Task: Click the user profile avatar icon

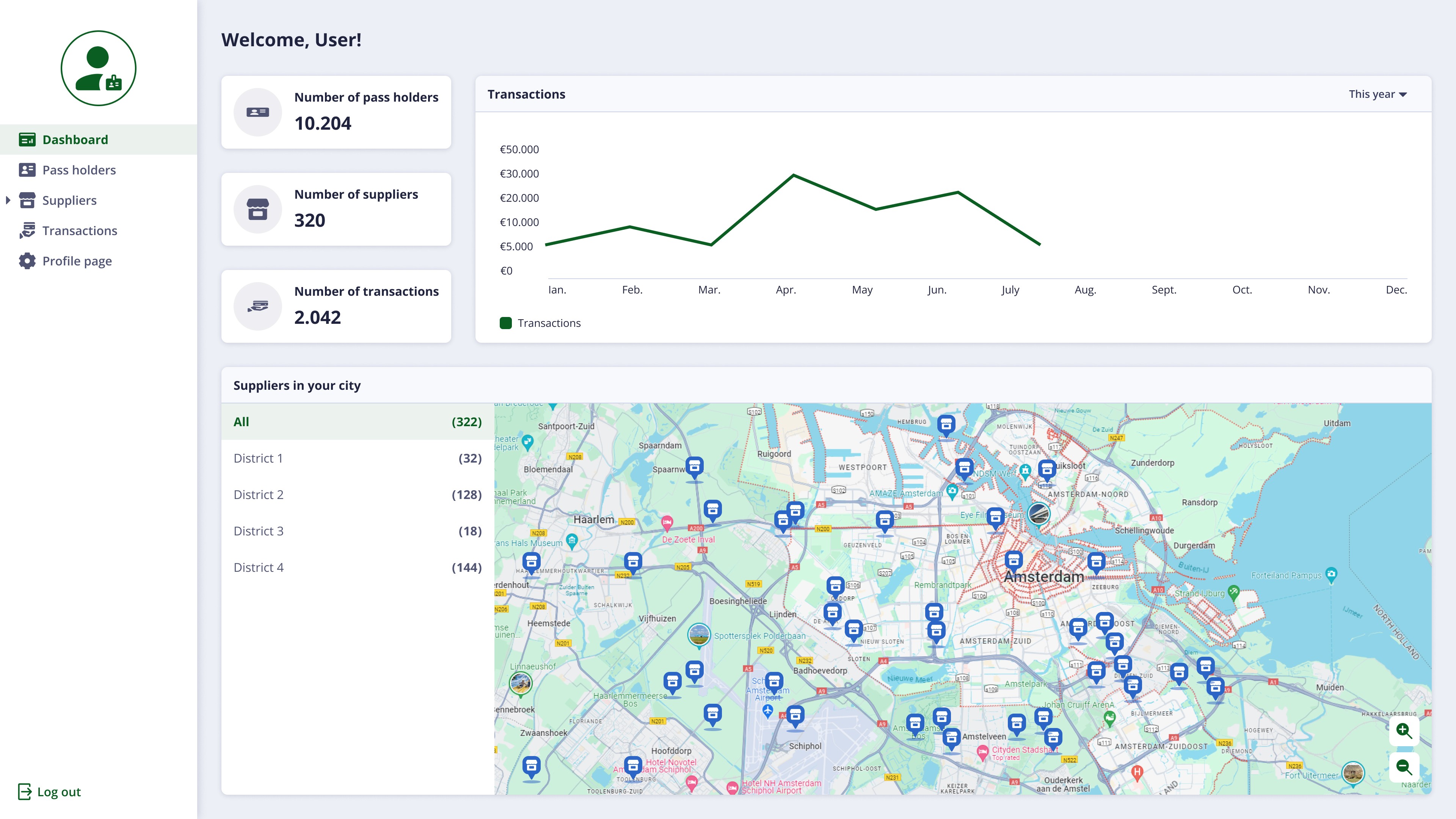Action: (98, 68)
